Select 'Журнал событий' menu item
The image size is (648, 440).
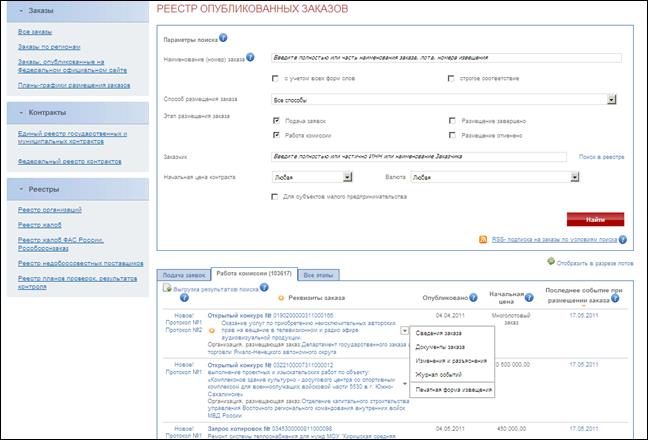click(438, 375)
